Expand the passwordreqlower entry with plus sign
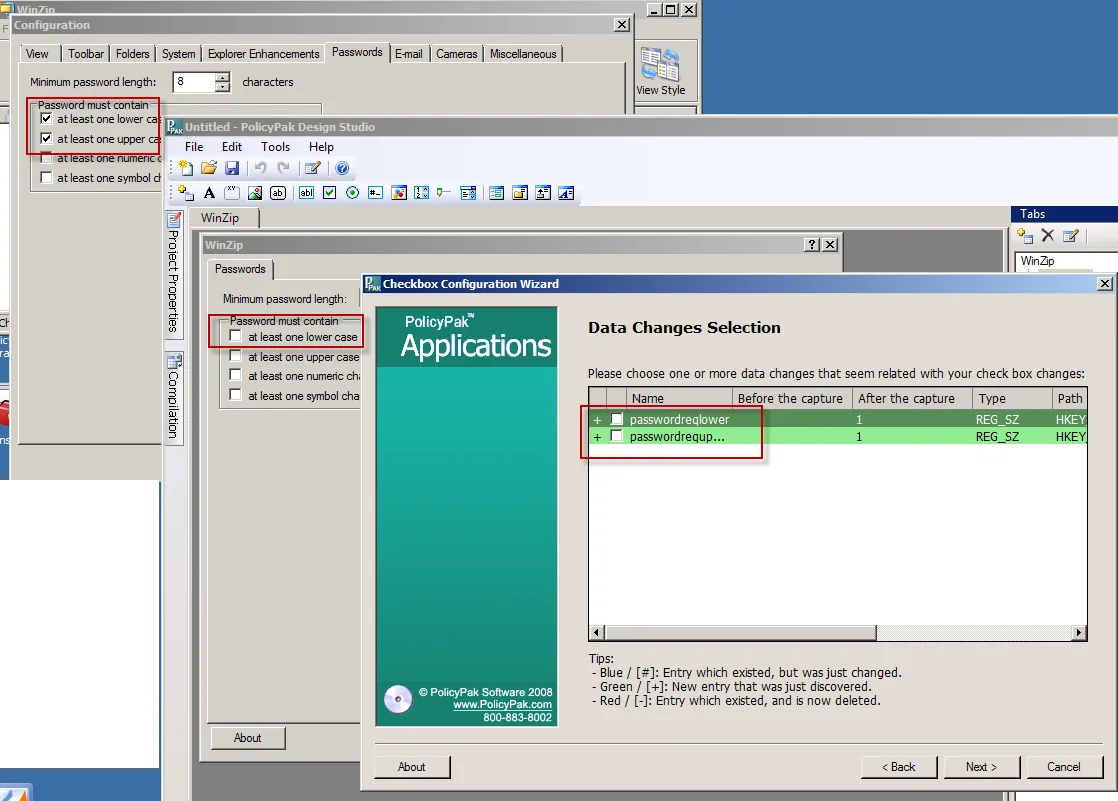Viewport: 1118px width, 801px height. coord(598,420)
